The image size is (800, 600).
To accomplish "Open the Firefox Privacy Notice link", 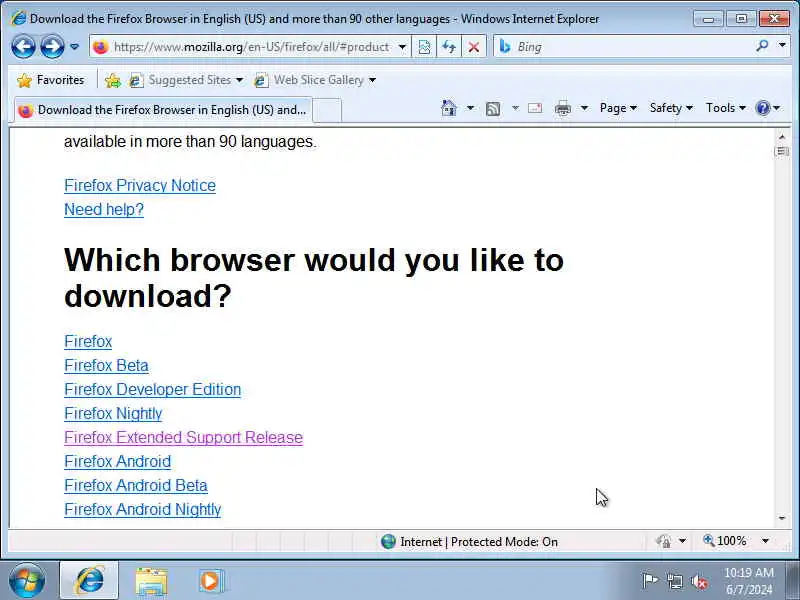I will click(140, 186).
